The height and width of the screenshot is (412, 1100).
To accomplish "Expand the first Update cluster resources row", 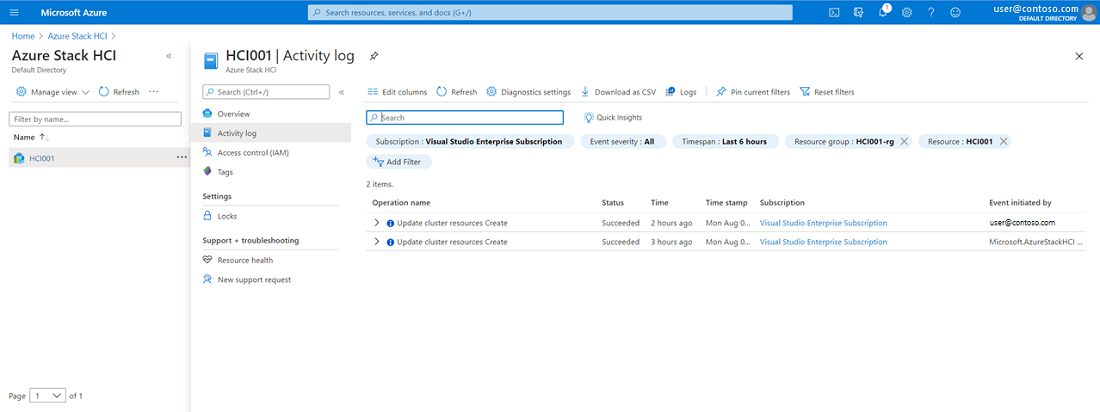I will pyautogui.click(x=377, y=223).
